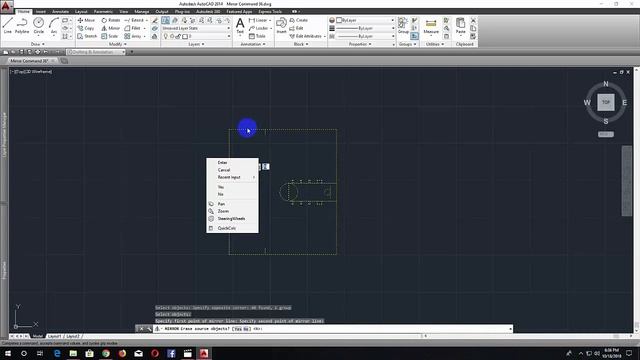
Task: Open the Text annotation tool
Action: tap(240, 25)
